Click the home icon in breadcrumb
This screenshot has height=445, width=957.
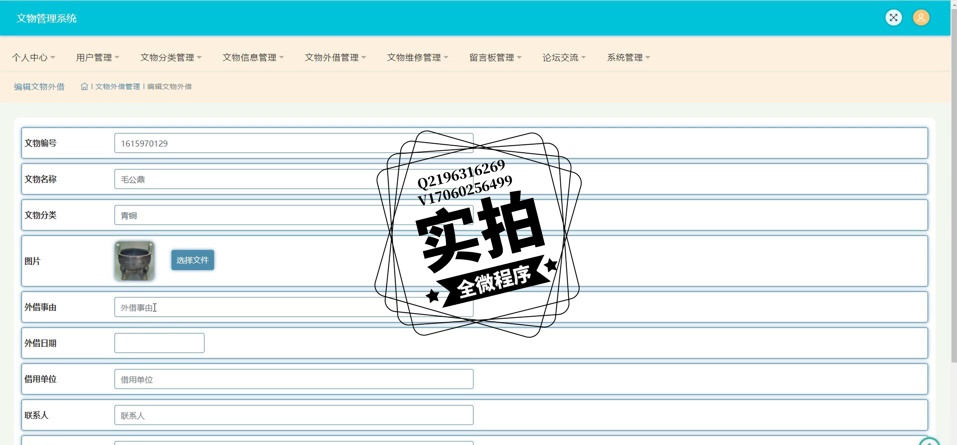coord(84,87)
